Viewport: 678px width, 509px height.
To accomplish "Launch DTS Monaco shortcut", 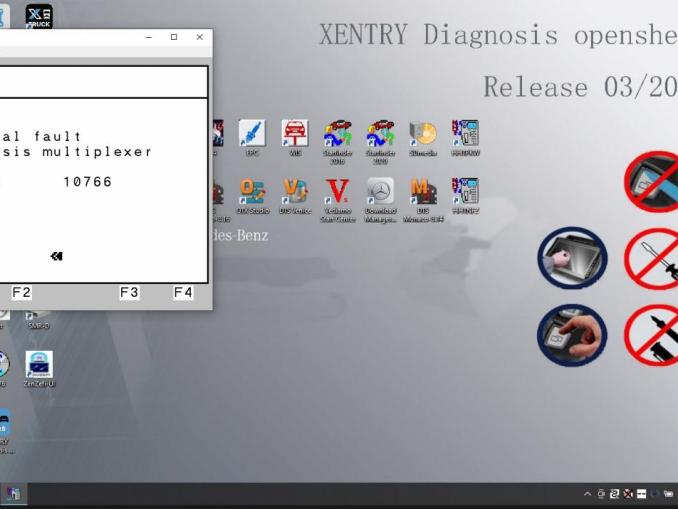I will [423, 200].
